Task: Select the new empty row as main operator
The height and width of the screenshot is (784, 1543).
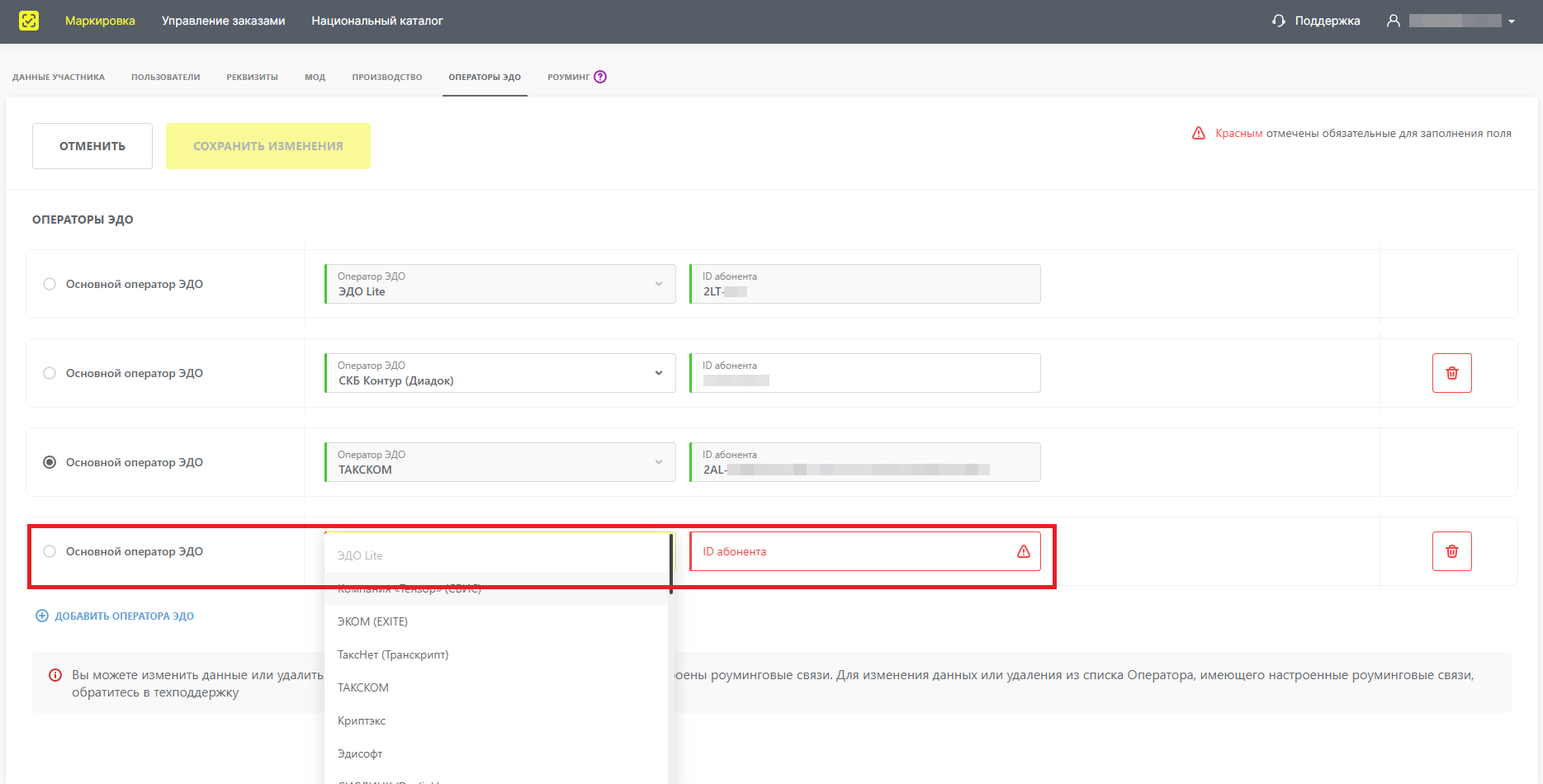Action: click(x=50, y=551)
